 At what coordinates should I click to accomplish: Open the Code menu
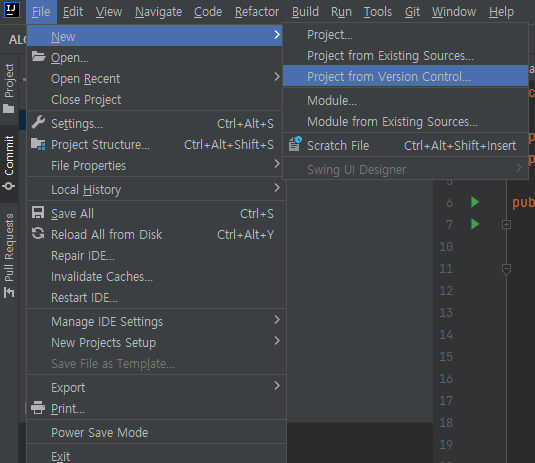click(208, 12)
